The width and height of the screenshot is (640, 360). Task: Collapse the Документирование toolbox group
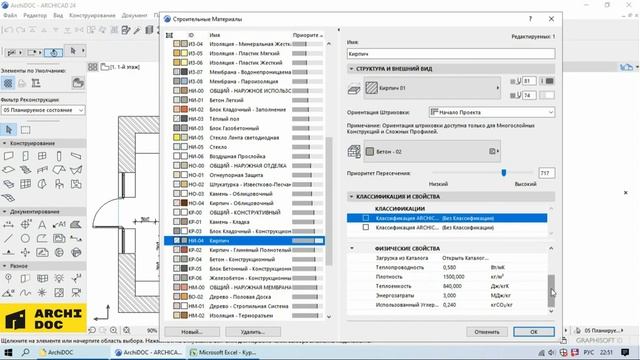(4, 211)
